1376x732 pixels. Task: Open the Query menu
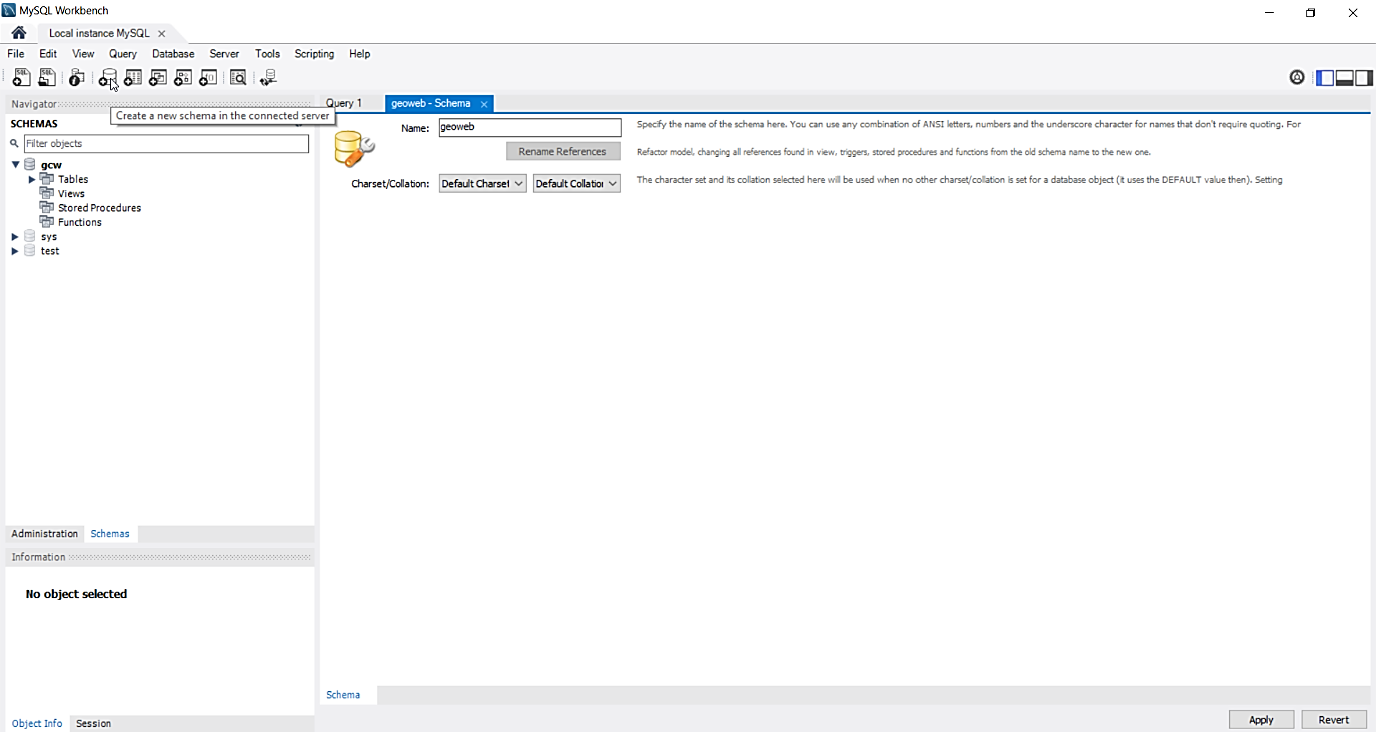[123, 54]
